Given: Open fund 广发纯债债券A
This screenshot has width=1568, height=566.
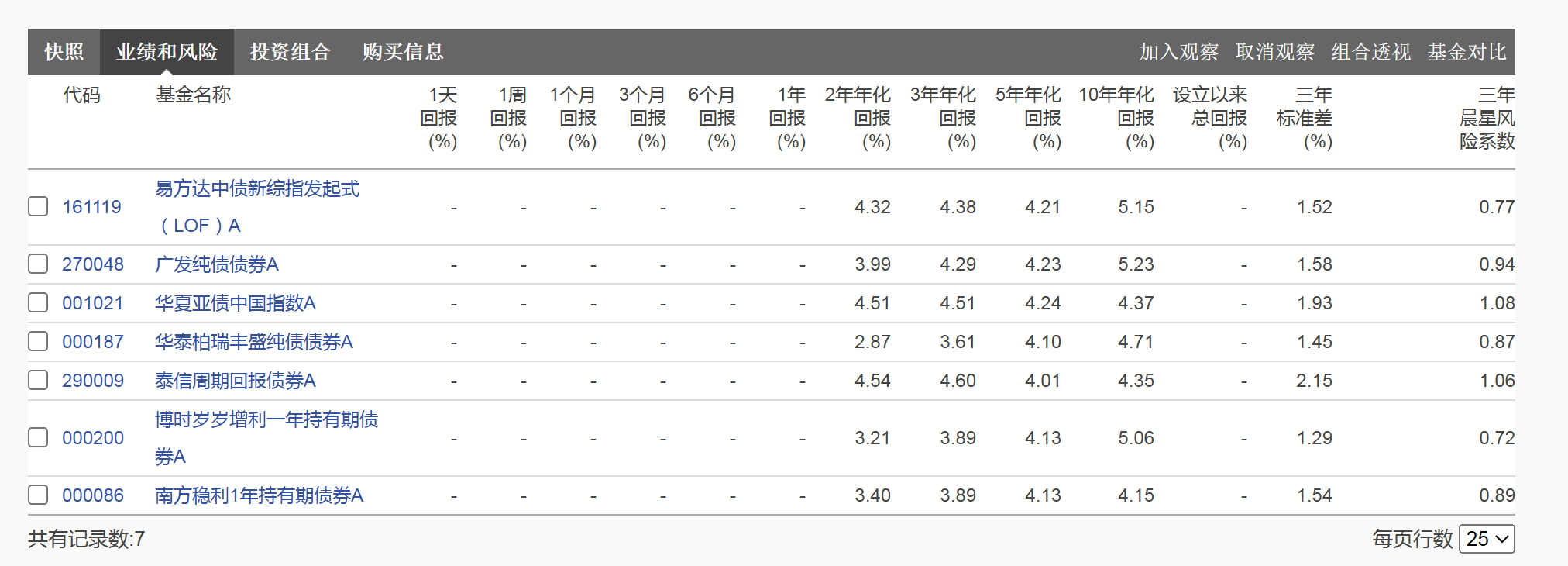Looking at the screenshot, I should (217, 264).
